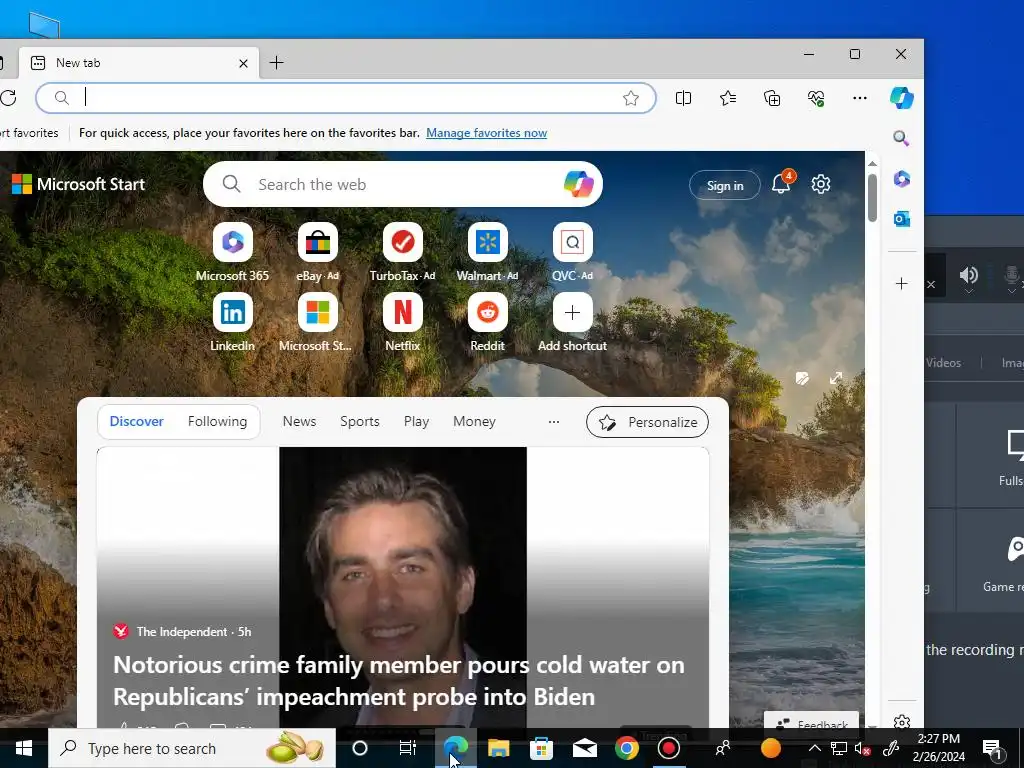Open File Explorer from the taskbar
The width and height of the screenshot is (1024, 768).
498,748
